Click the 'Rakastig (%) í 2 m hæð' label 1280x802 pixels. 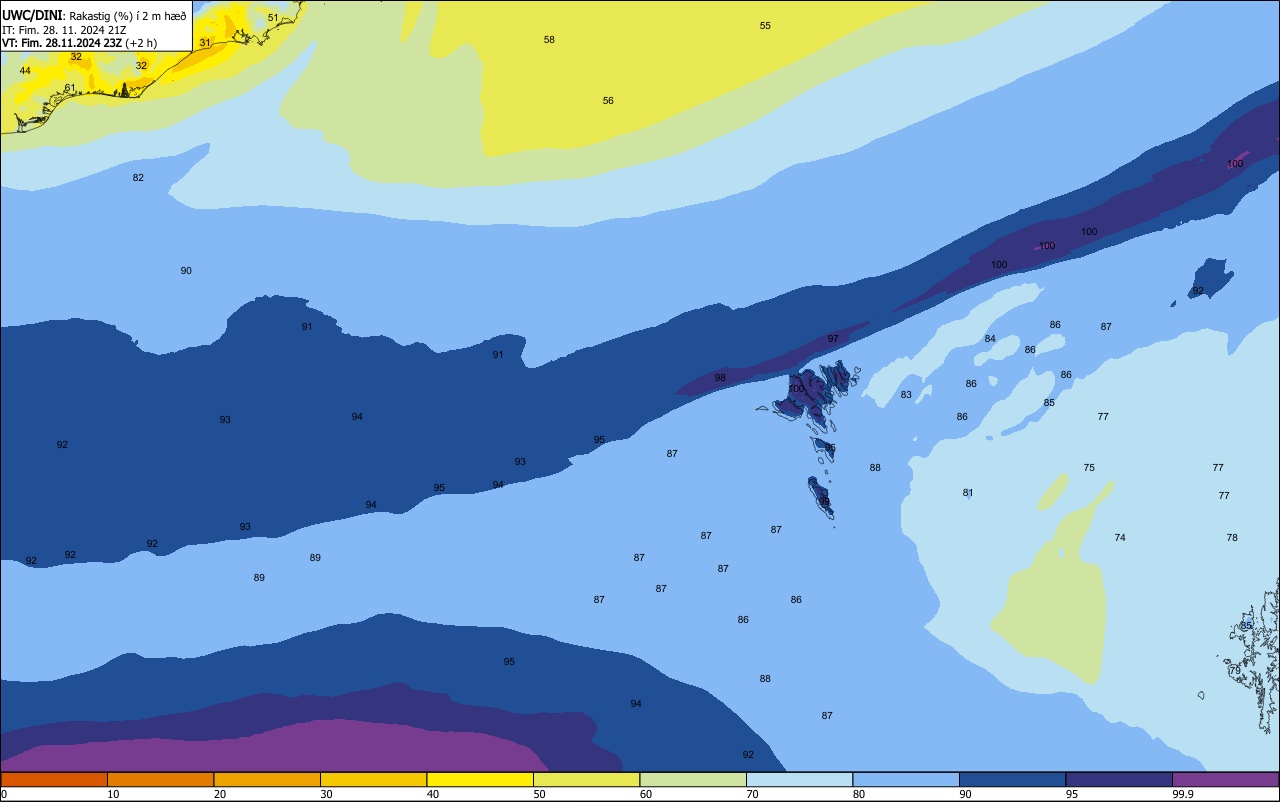pyautogui.click(x=126, y=16)
